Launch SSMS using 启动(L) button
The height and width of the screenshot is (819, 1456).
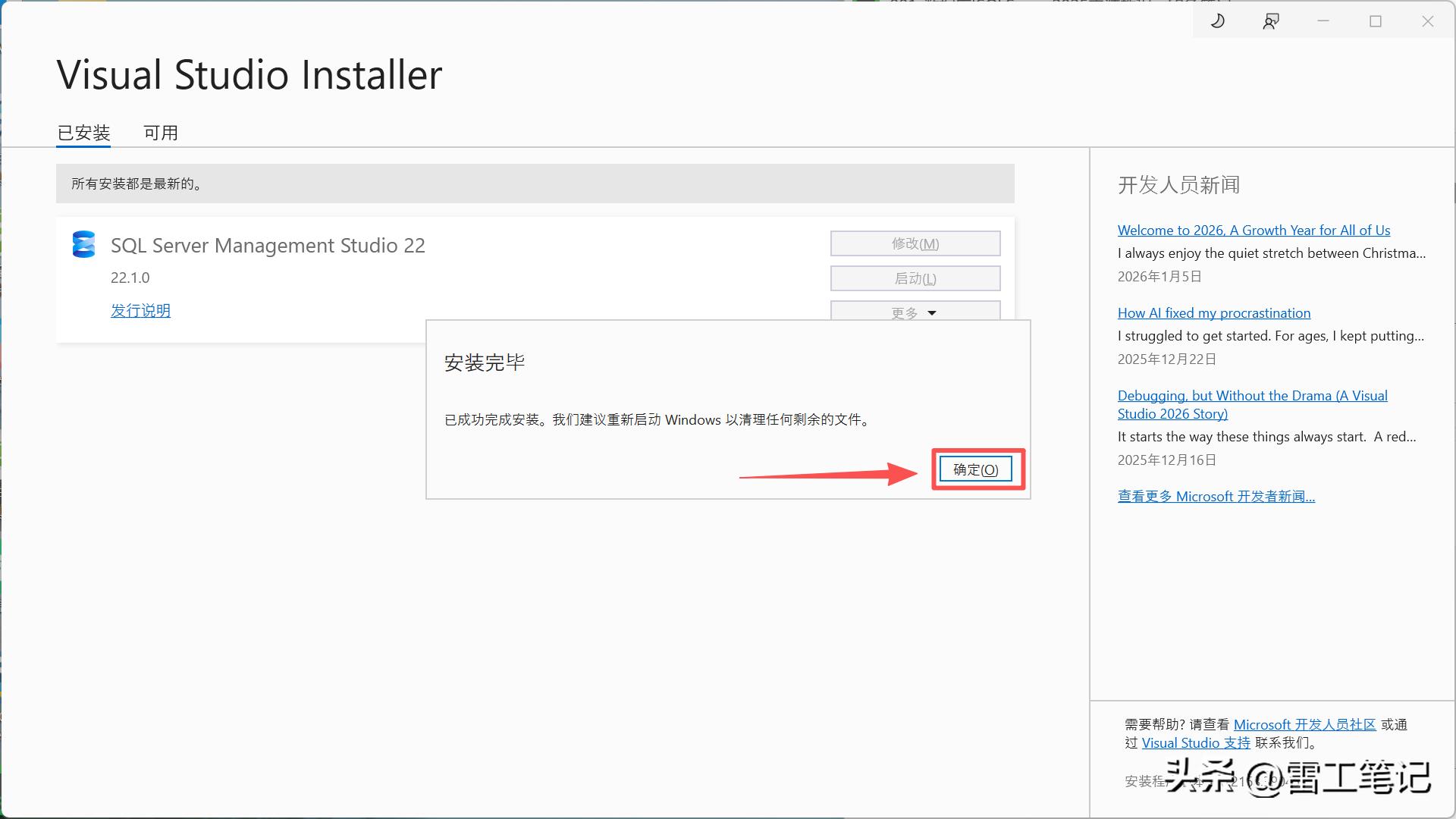(915, 278)
